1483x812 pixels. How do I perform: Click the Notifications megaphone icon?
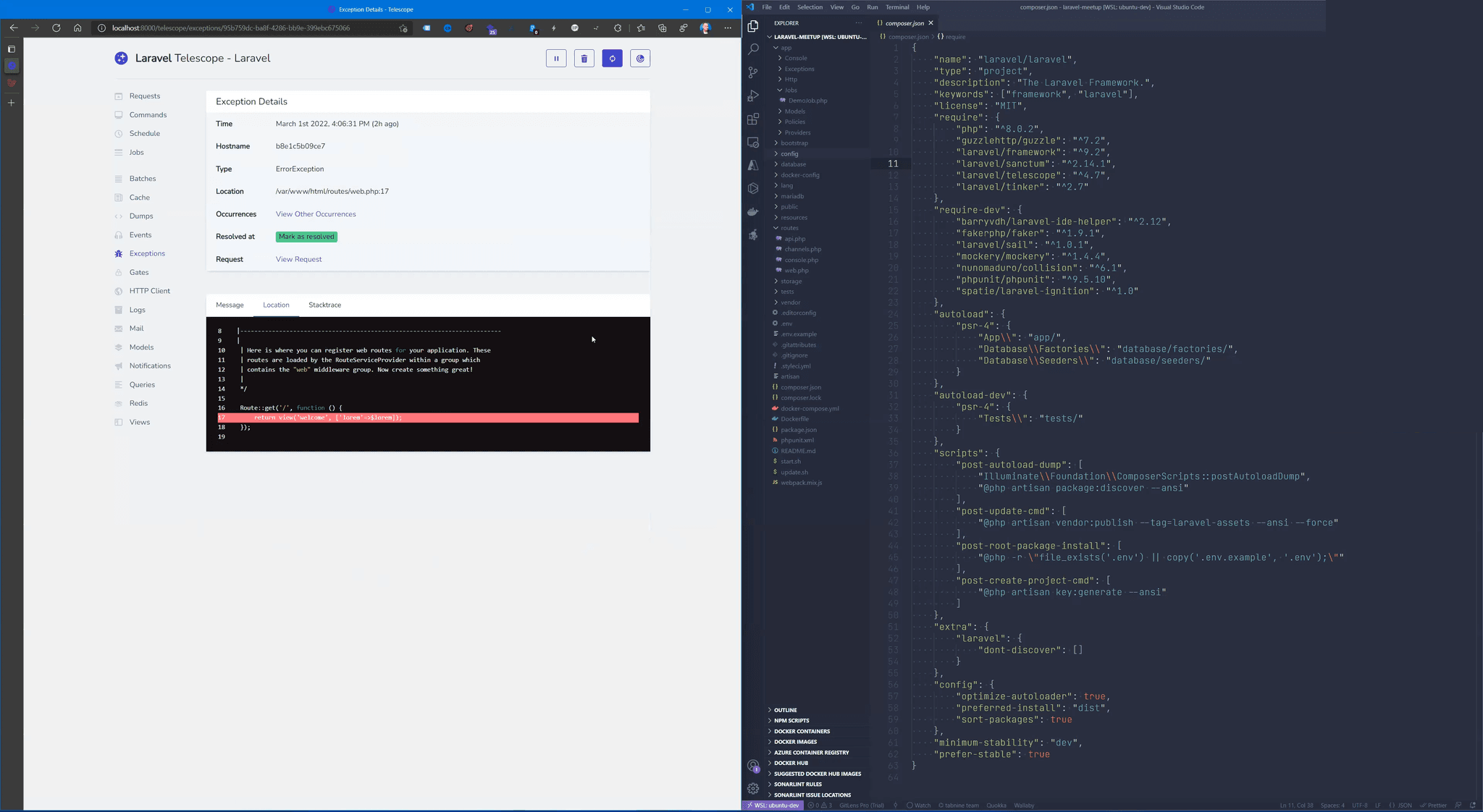[119, 366]
